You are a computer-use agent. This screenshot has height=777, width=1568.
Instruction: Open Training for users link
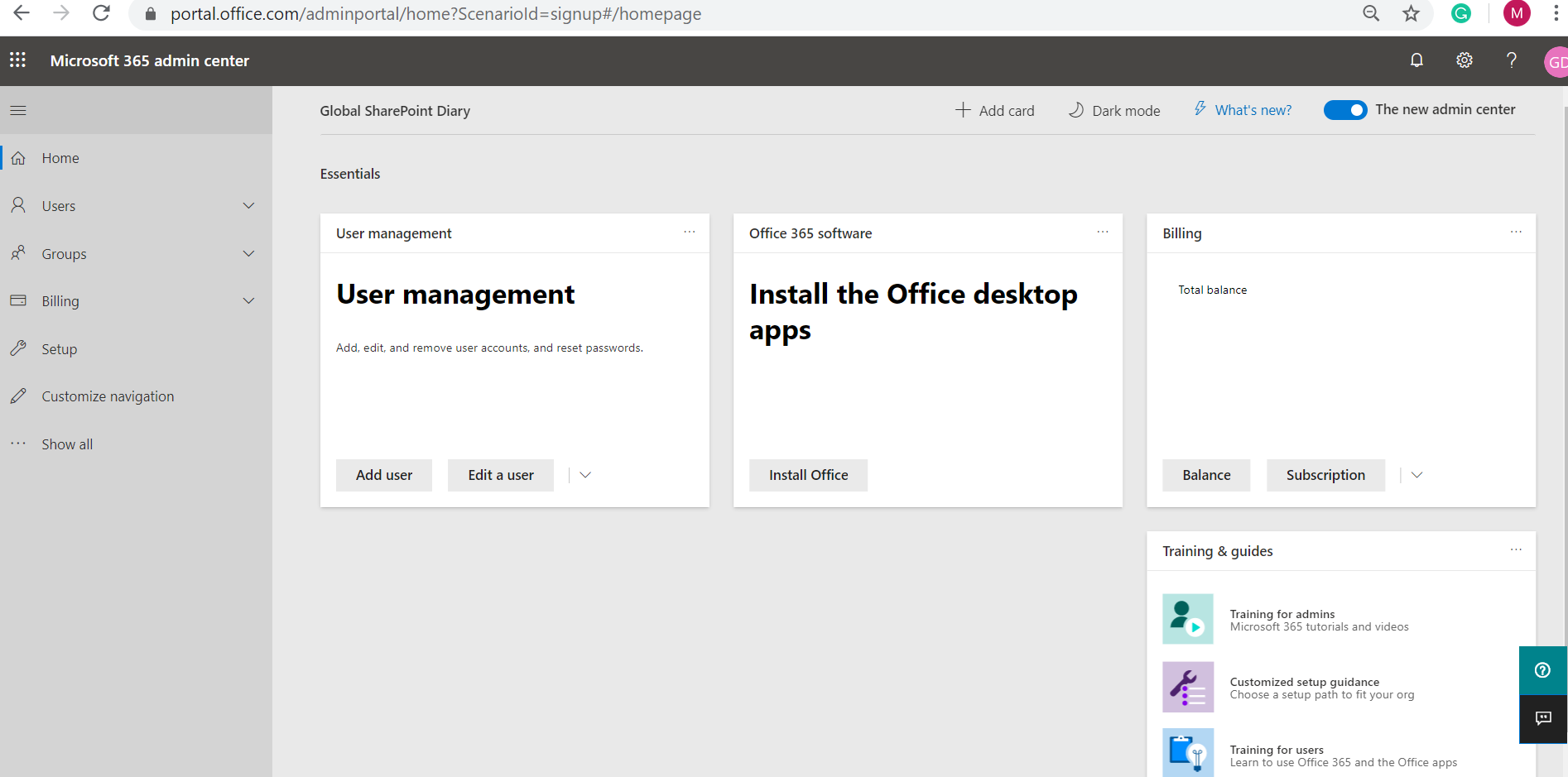[1277, 750]
